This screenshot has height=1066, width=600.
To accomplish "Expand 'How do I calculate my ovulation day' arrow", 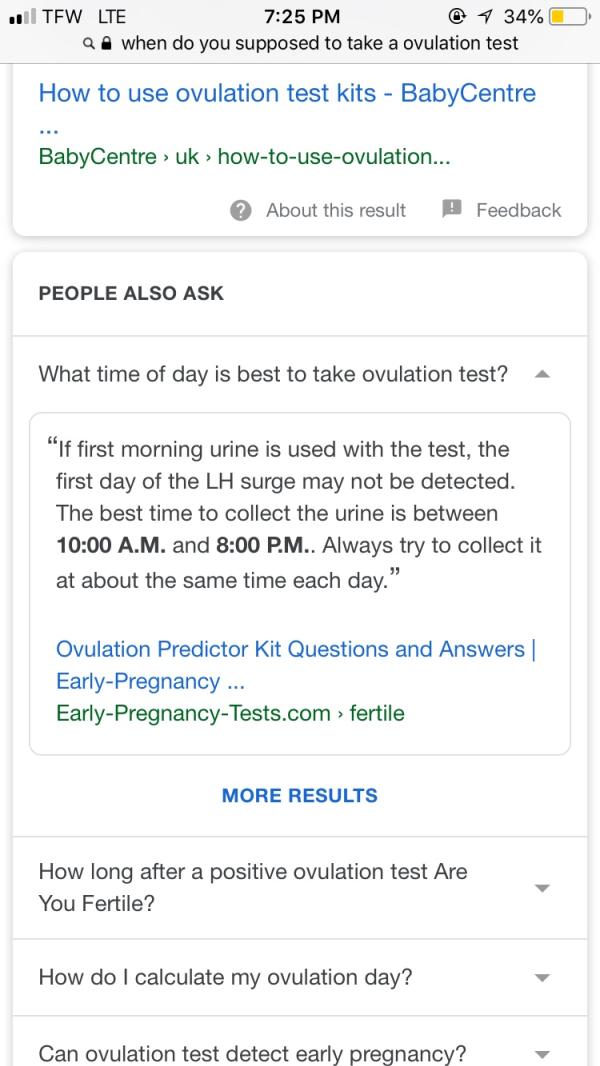I will coord(542,978).
